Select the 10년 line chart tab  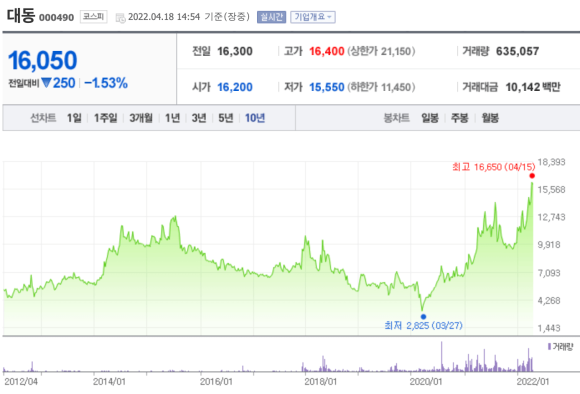click(255, 118)
